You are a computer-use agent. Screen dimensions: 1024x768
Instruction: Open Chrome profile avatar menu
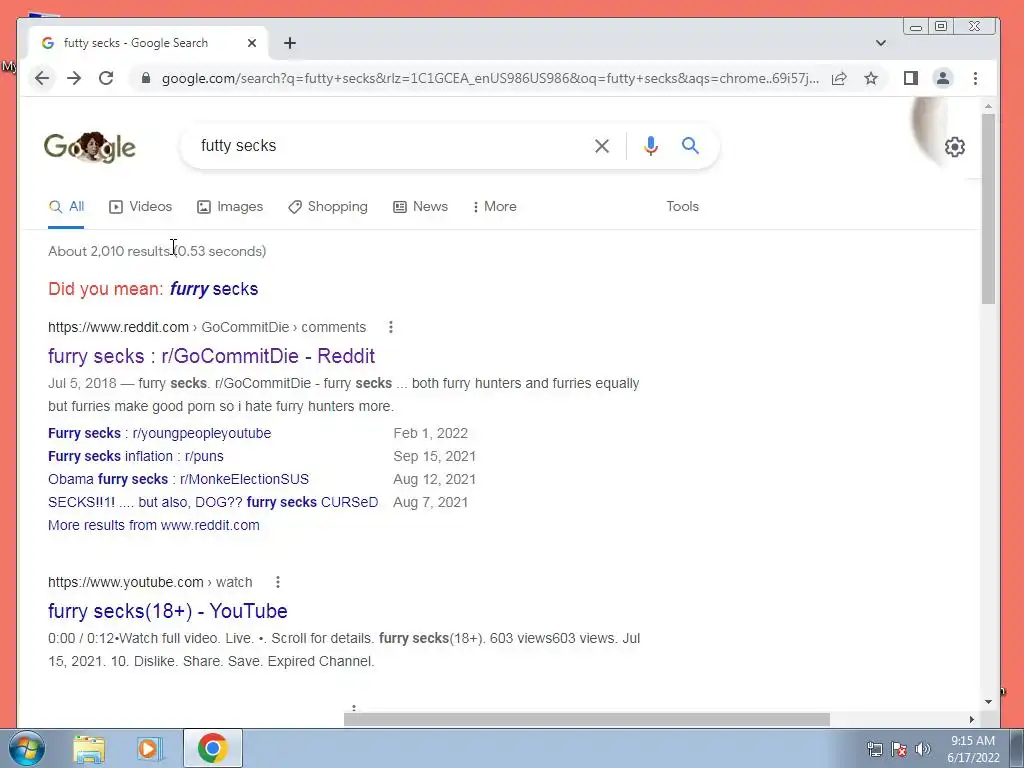[942, 78]
